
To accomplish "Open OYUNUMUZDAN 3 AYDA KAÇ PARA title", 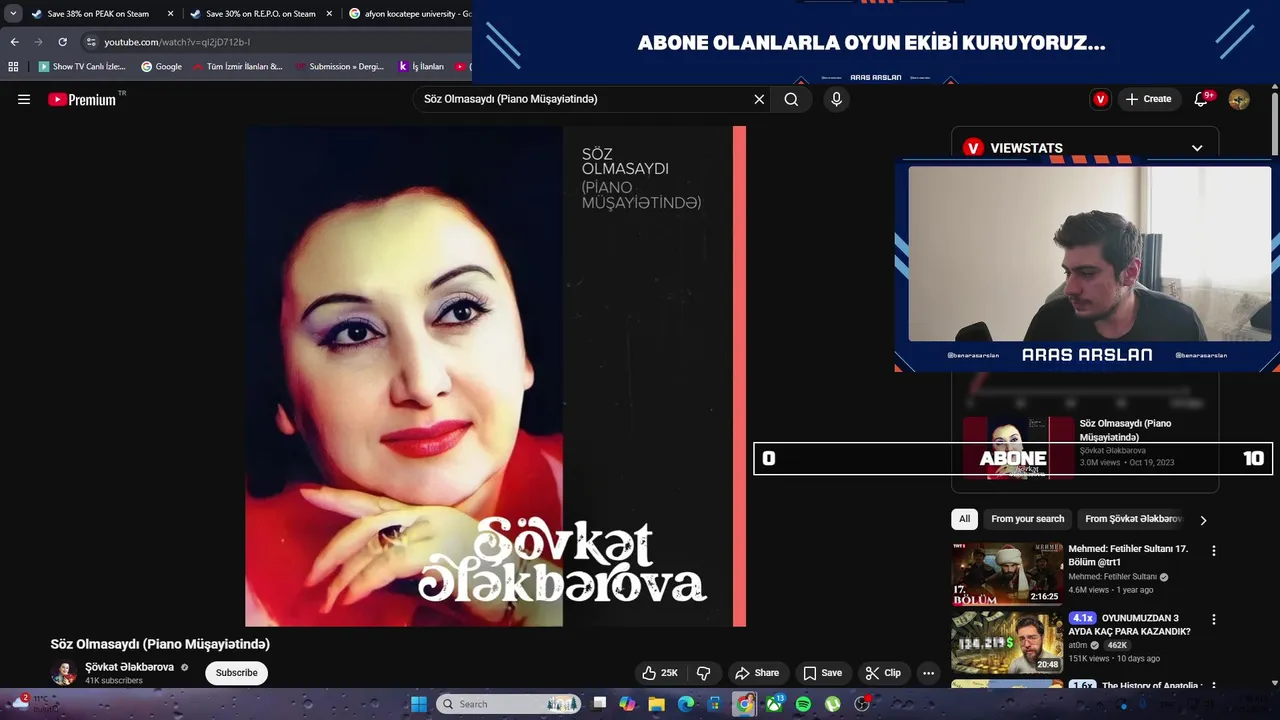I will 1130,625.
